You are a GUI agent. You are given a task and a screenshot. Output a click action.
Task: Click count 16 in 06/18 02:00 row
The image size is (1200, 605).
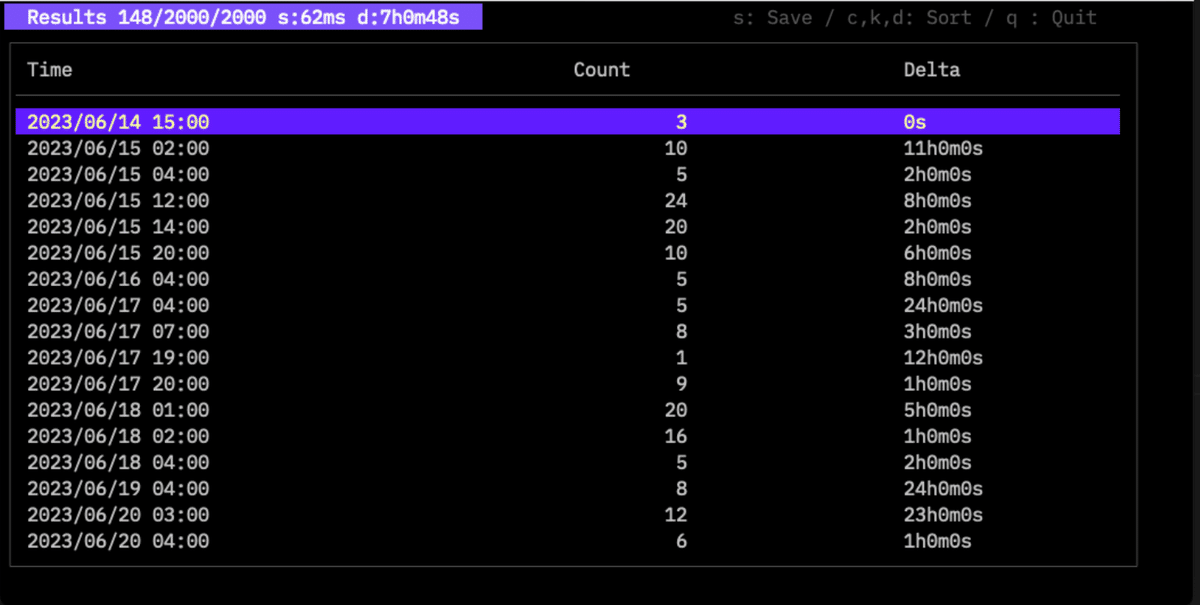(x=676, y=436)
